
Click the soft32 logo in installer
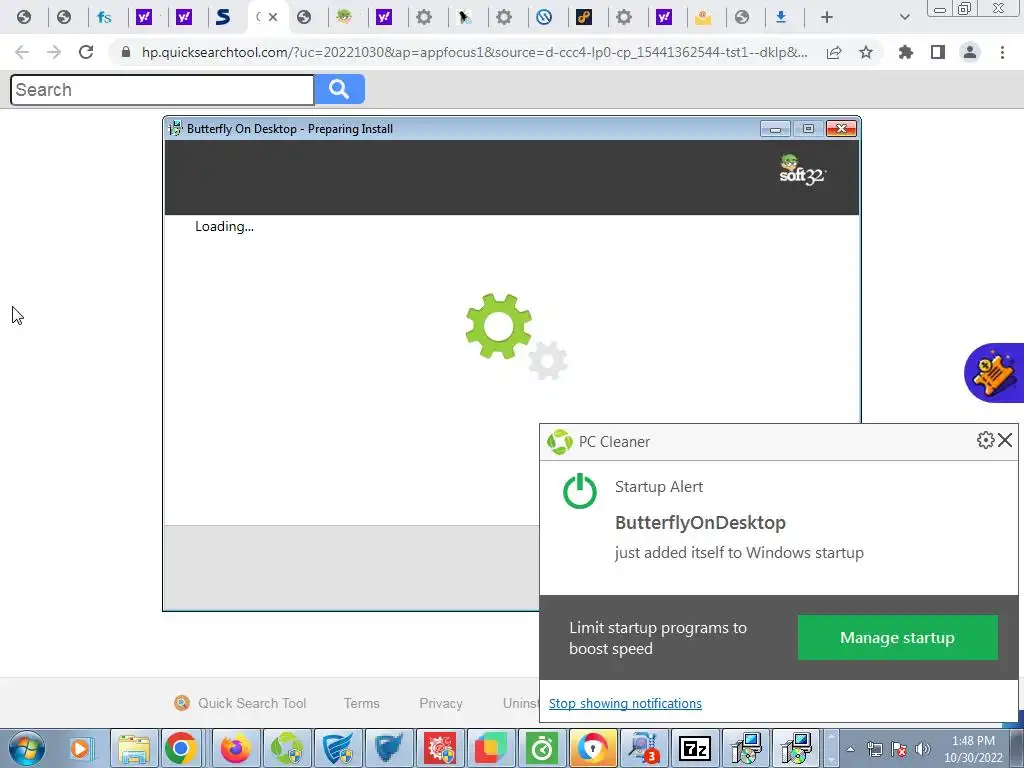click(x=802, y=170)
